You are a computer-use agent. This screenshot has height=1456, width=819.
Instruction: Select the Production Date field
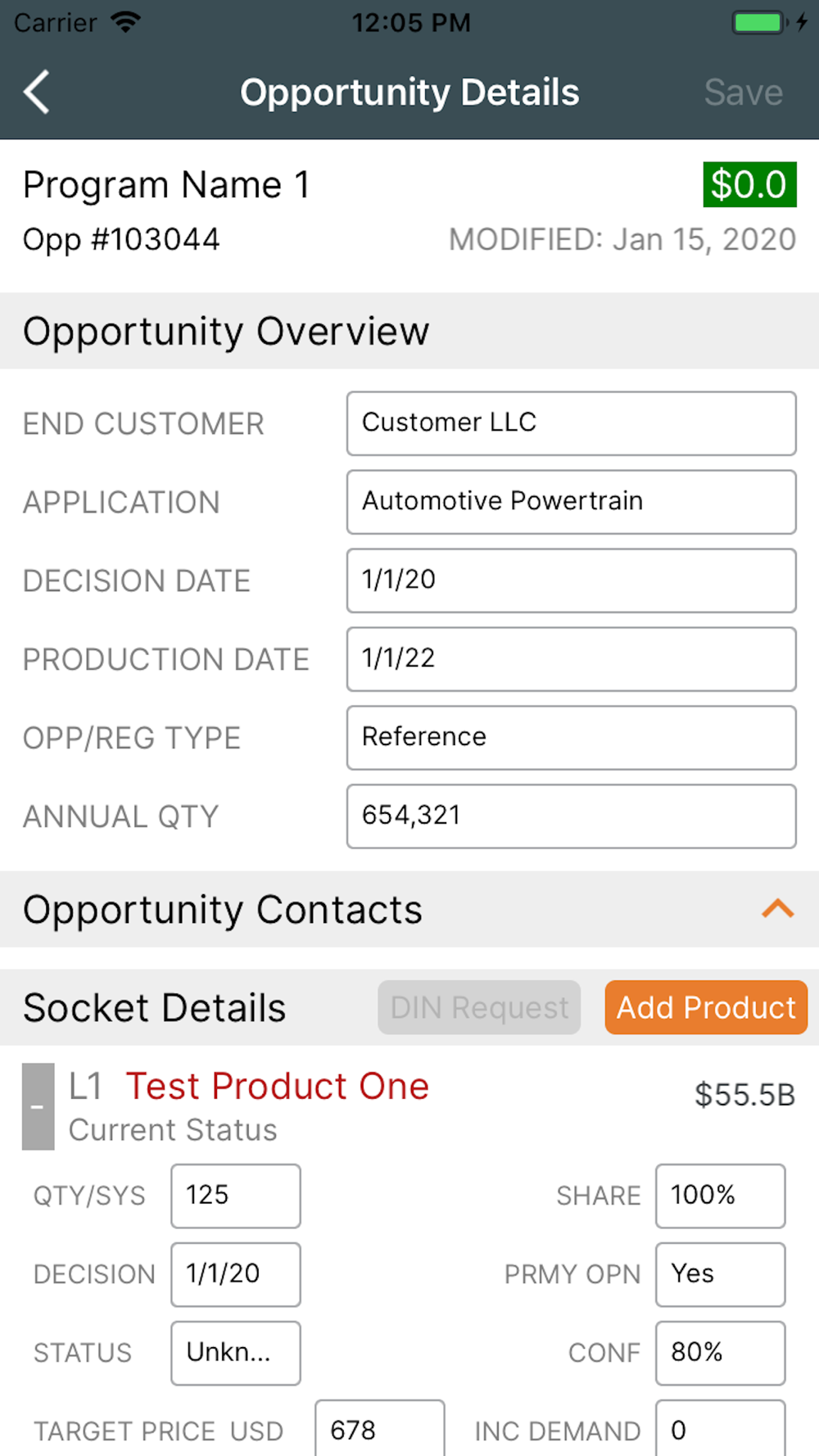pos(572,659)
